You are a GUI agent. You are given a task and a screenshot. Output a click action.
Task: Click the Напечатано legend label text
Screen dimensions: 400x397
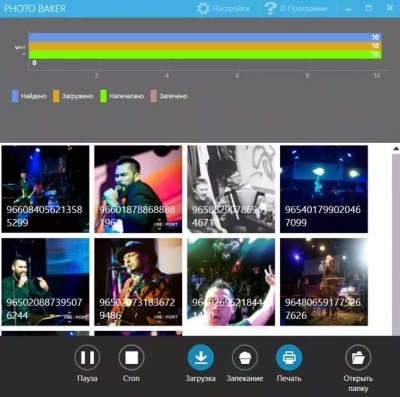click(126, 96)
